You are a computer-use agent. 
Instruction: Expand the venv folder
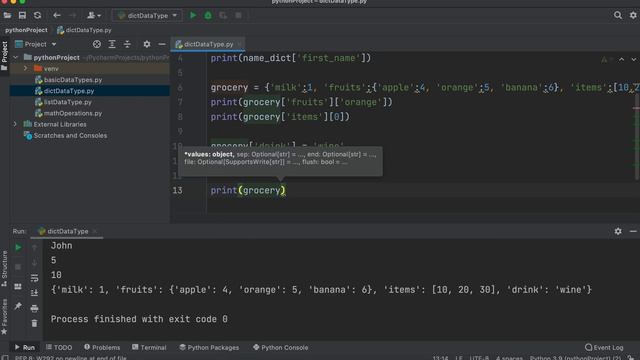click(x=25, y=69)
